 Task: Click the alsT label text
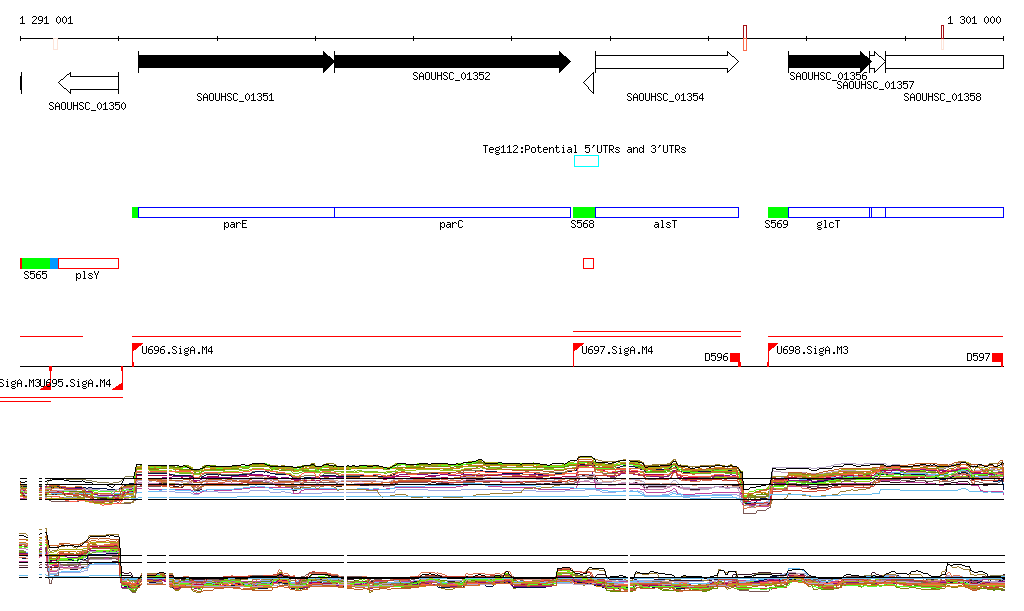point(665,225)
